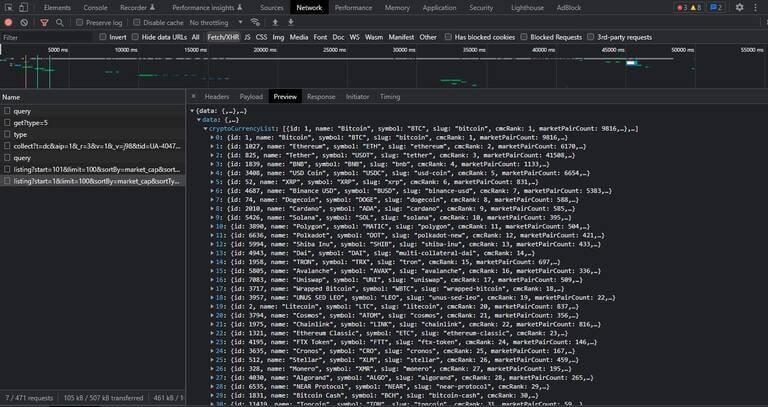Filter by Fetch/XHR requests

pyautogui.click(x=223, y=37)
